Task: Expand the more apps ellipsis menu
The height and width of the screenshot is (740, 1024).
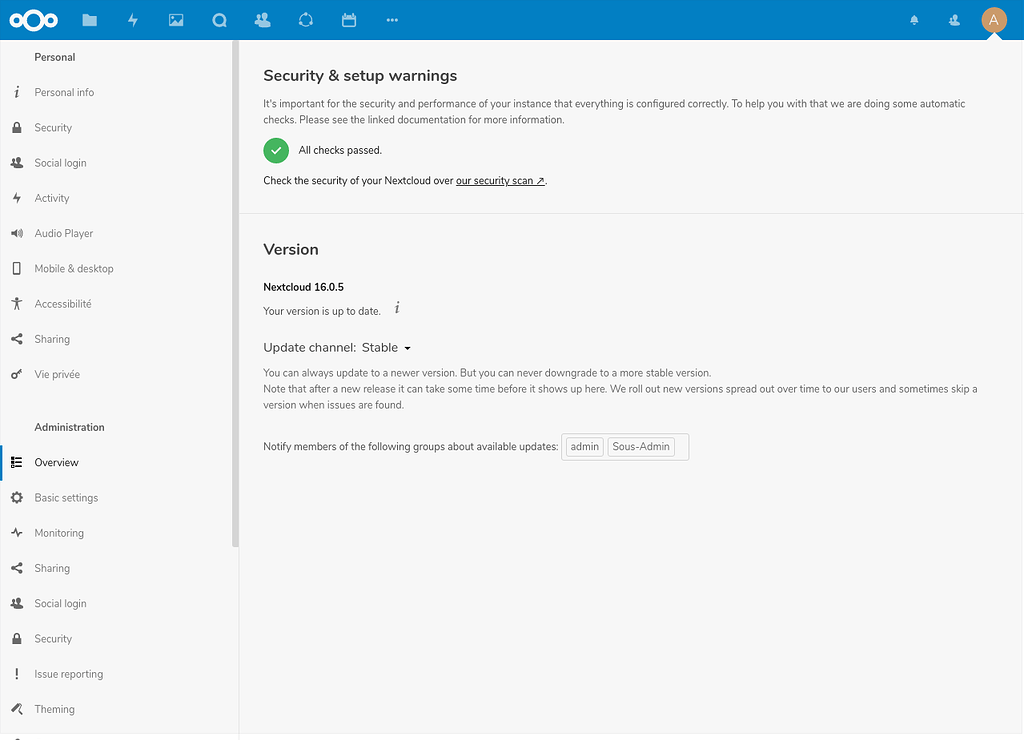Action: [392, 20]
